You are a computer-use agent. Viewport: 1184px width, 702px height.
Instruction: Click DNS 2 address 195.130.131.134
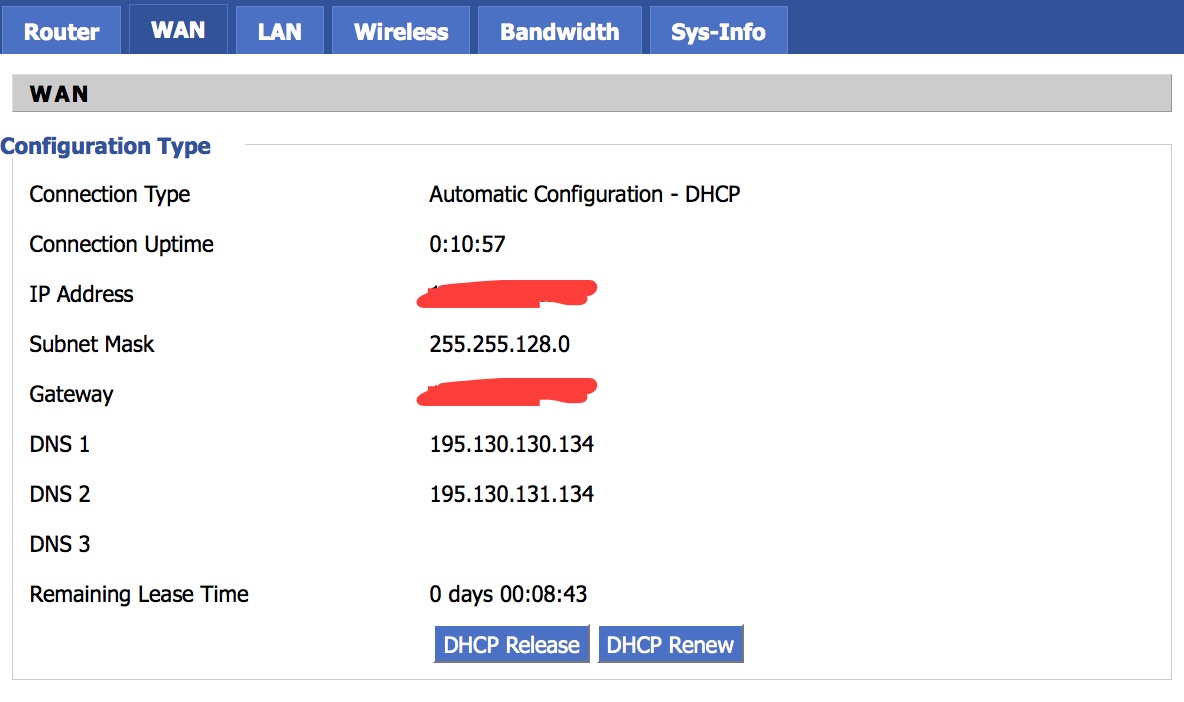coord(512,494)
